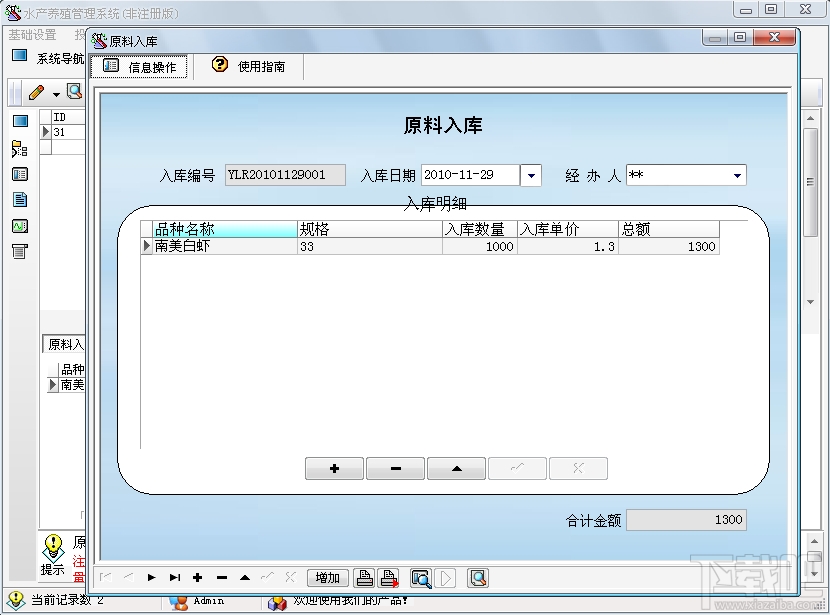Open the 入库日期 date picker dropdown
This screenshot has height=615, width=830.
click(x=530, y=174)
